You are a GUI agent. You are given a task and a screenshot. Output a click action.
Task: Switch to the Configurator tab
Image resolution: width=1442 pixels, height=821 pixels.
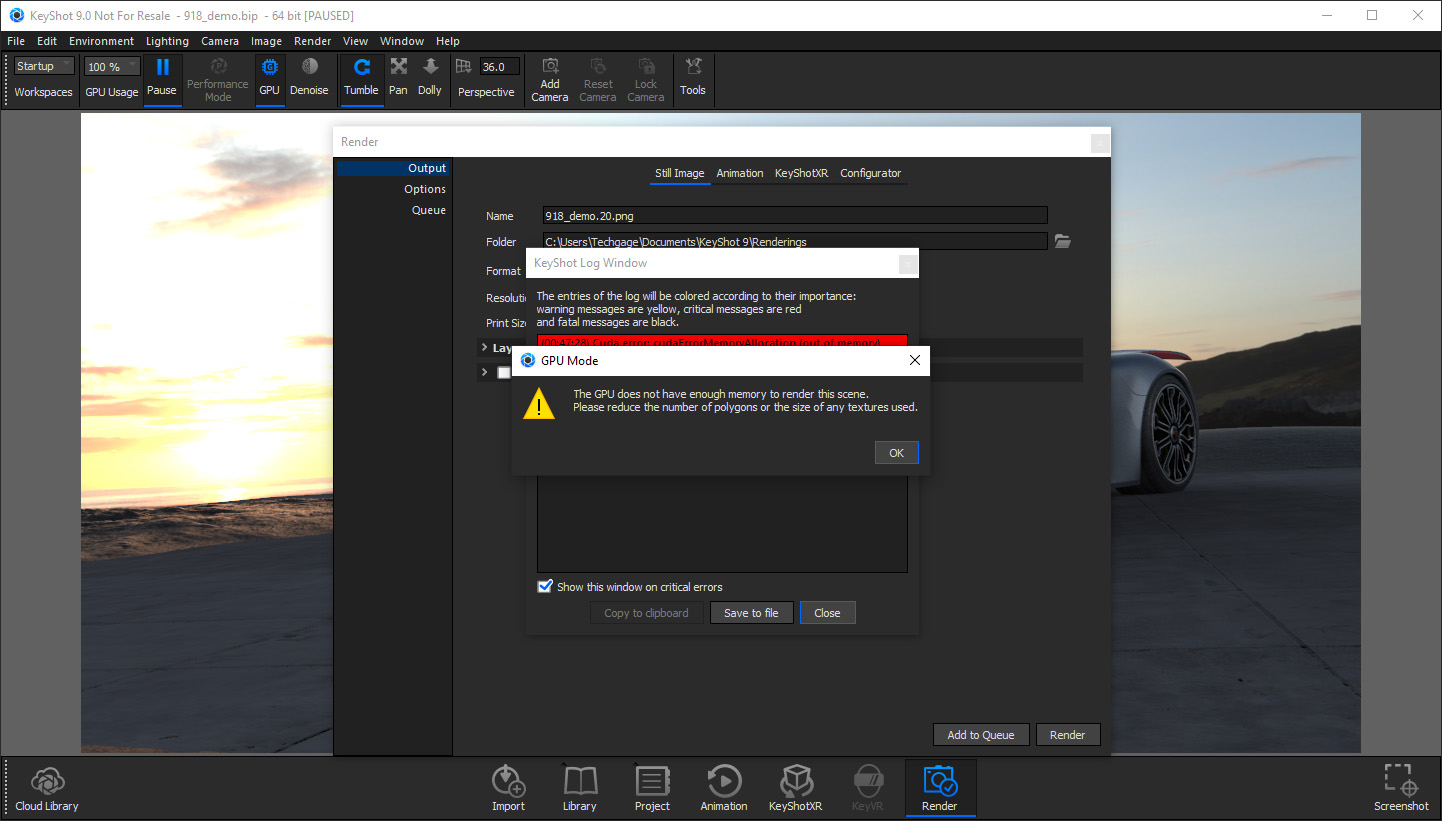pos(871,173)
